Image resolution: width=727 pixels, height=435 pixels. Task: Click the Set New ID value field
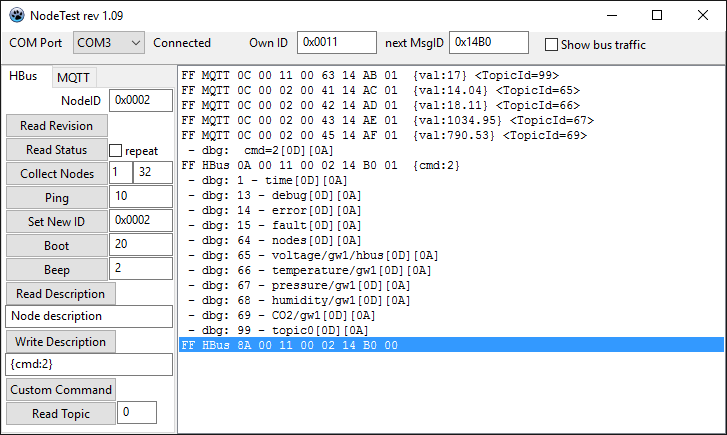pos(141,220)
